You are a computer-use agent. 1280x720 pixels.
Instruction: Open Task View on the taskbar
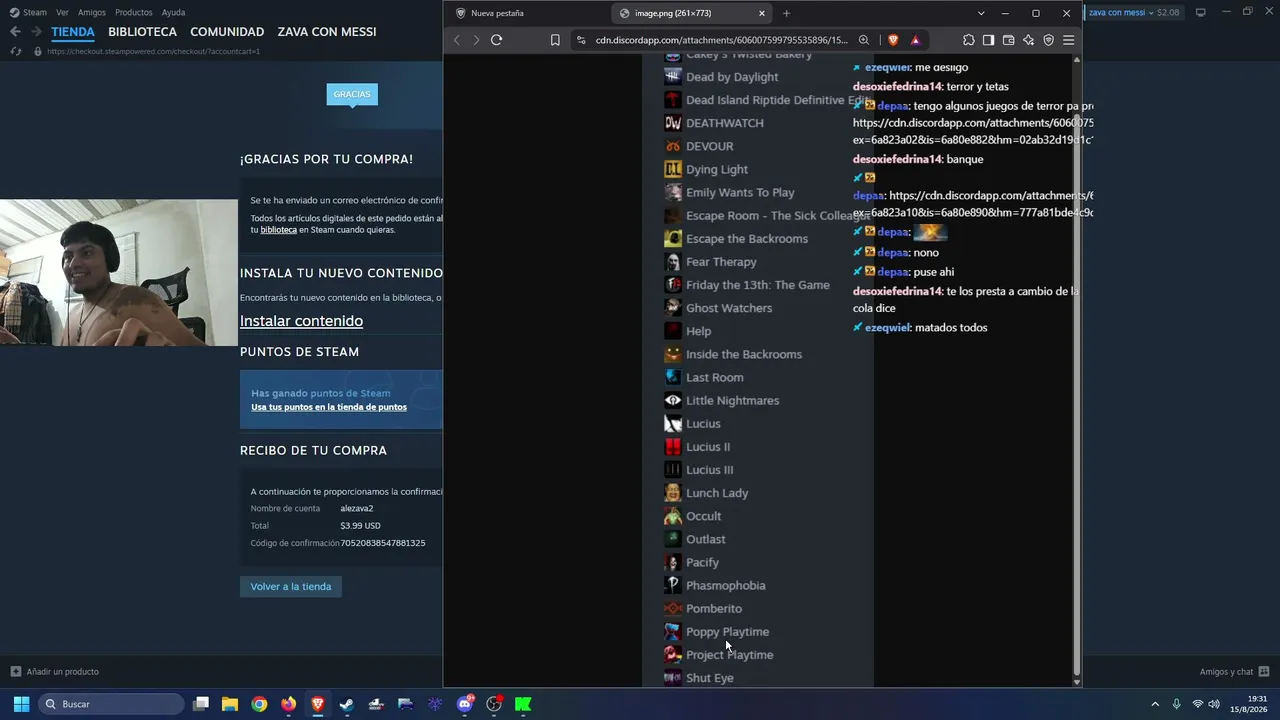pos(201,704)
